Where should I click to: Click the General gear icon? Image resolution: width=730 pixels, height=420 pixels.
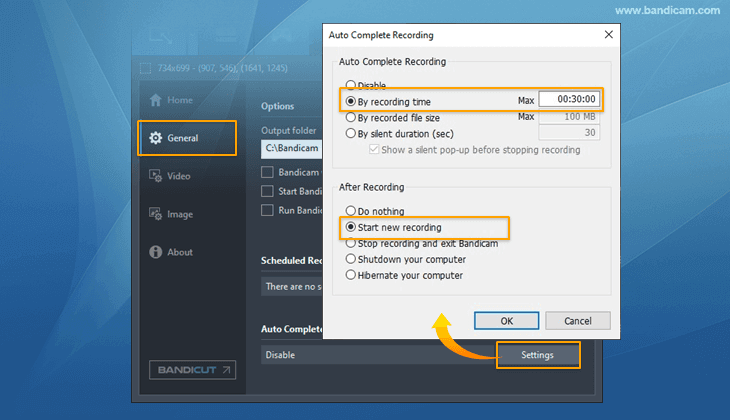(x=155, y=138)
